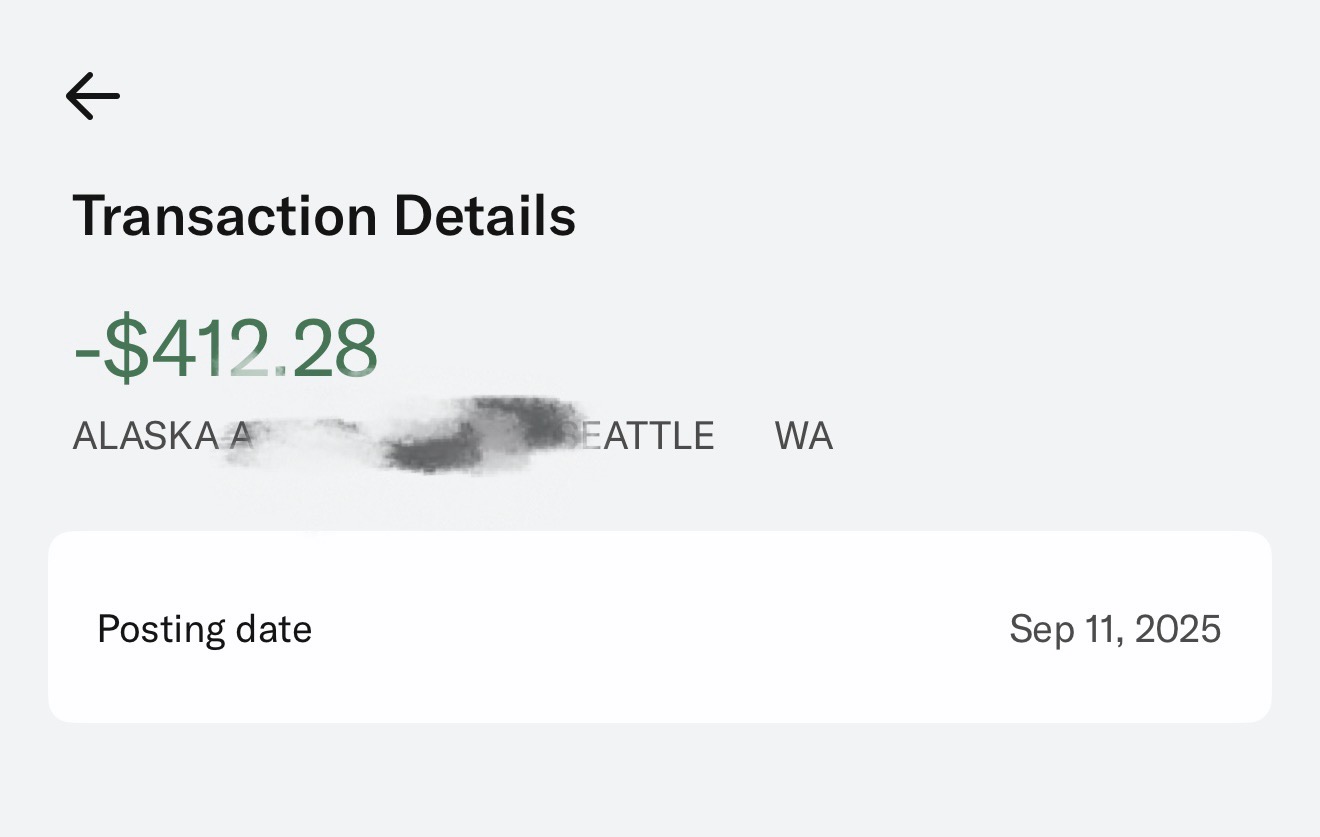Click the Transaction Details heading
The width and height of the screenshot is (1320, 837).
pos(324,216)
